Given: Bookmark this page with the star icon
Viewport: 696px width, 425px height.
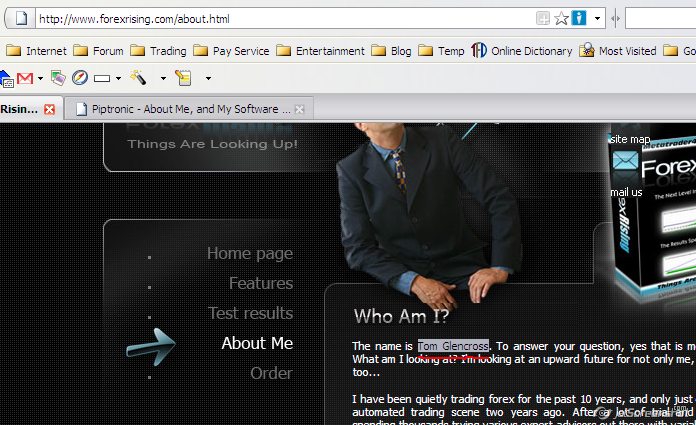Looking at the screenshot, I should pyautogui.click(x=561, y=19).
